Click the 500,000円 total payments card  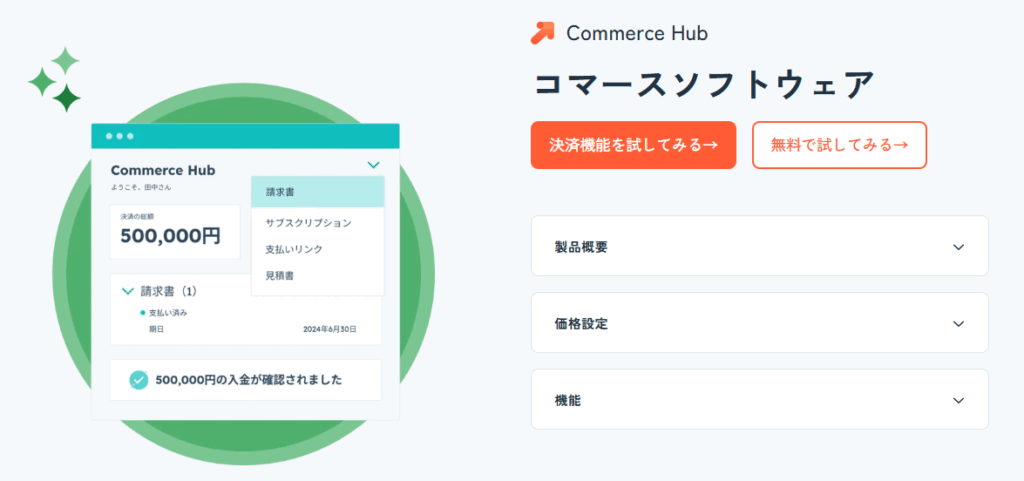(x=175, y=232)
